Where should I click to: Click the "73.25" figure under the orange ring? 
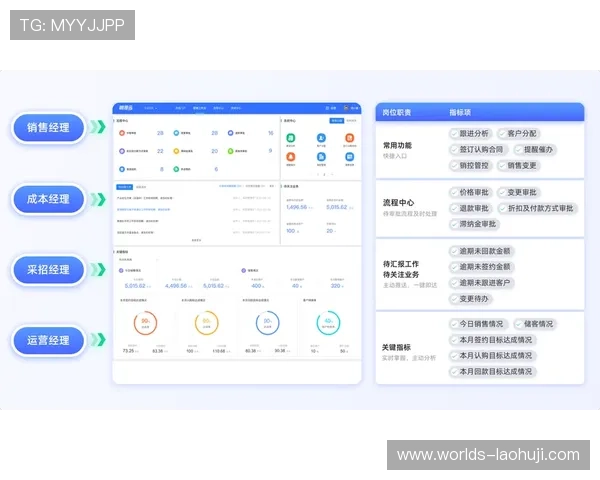[x=128, y=351]
